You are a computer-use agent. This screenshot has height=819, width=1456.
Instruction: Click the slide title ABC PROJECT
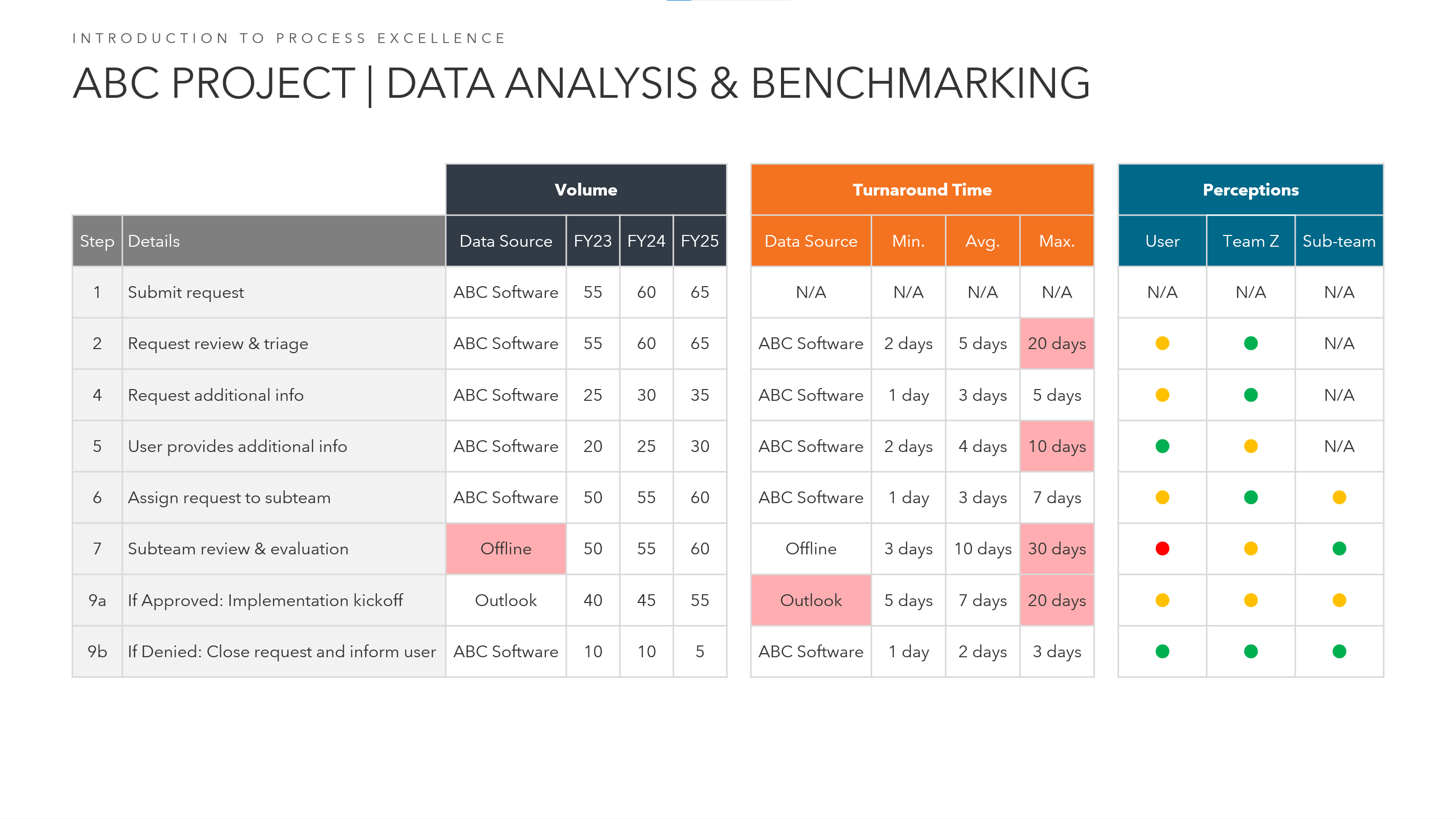[214, 83]
